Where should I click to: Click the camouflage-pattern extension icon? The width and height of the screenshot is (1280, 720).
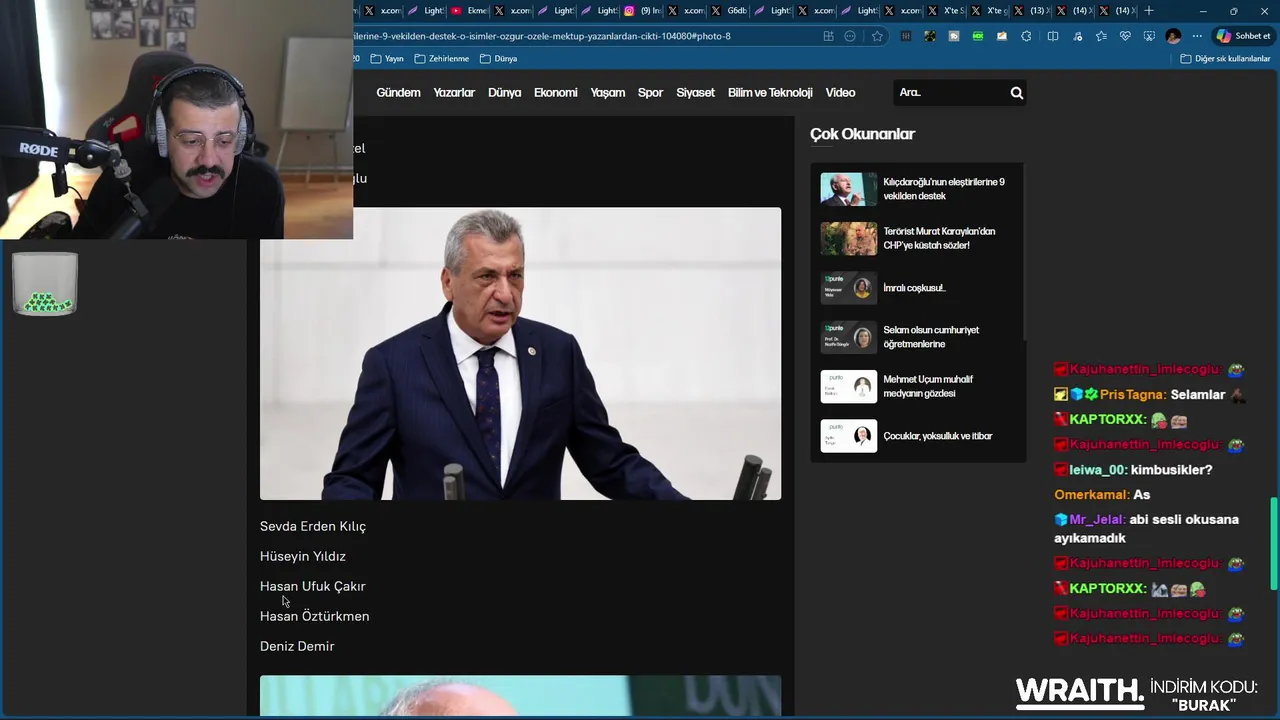pyautogui.click(x=930, y=36)
